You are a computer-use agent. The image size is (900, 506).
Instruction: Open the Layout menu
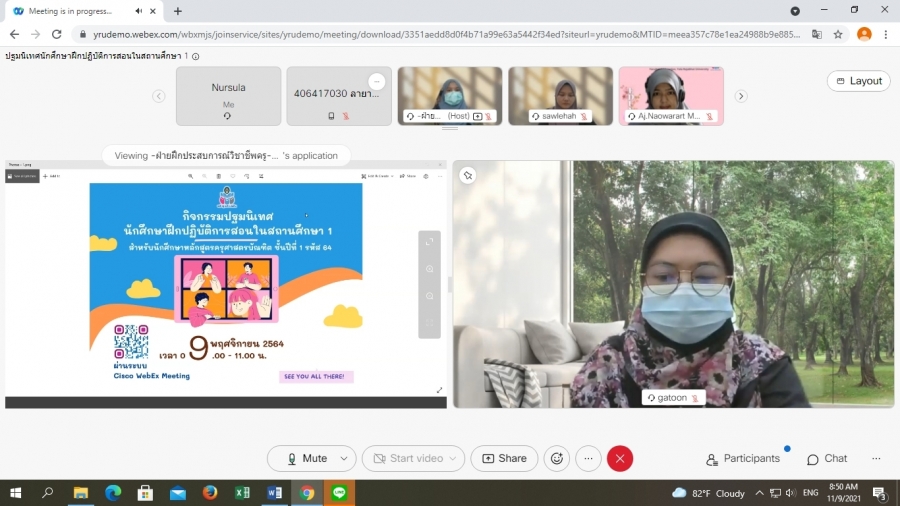point(858,81)
